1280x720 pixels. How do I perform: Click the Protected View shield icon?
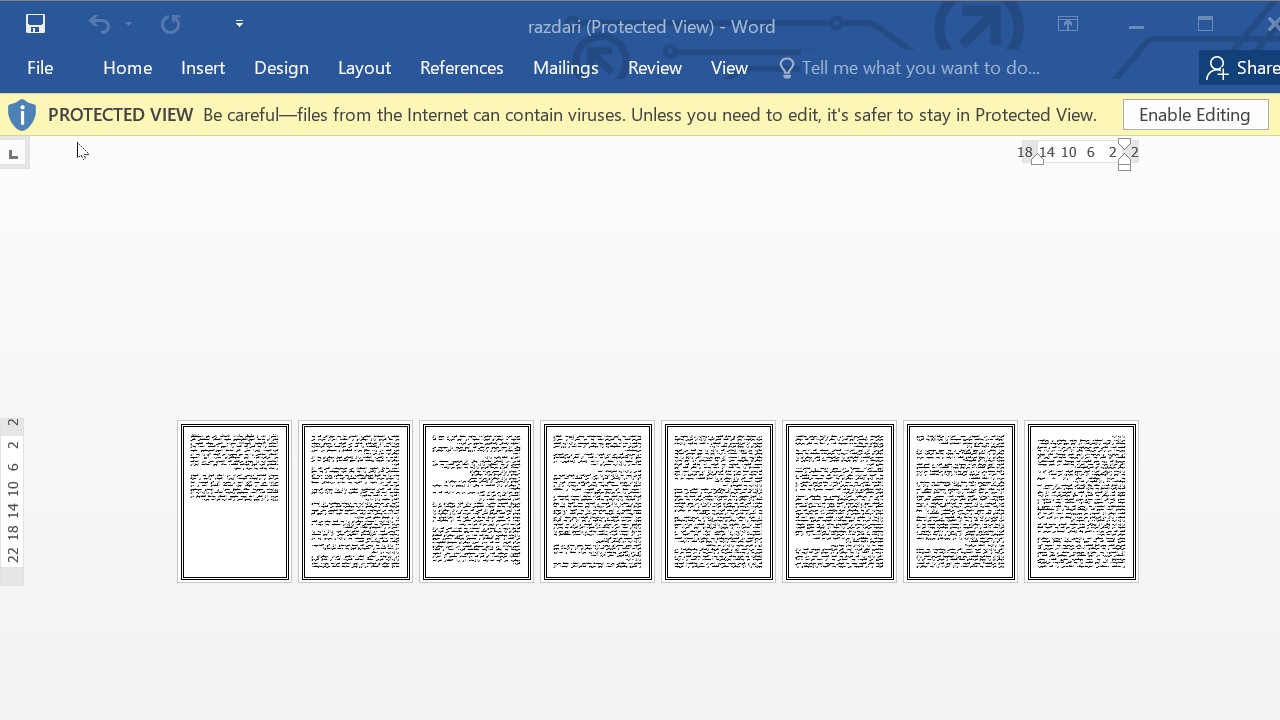[22, 115]
